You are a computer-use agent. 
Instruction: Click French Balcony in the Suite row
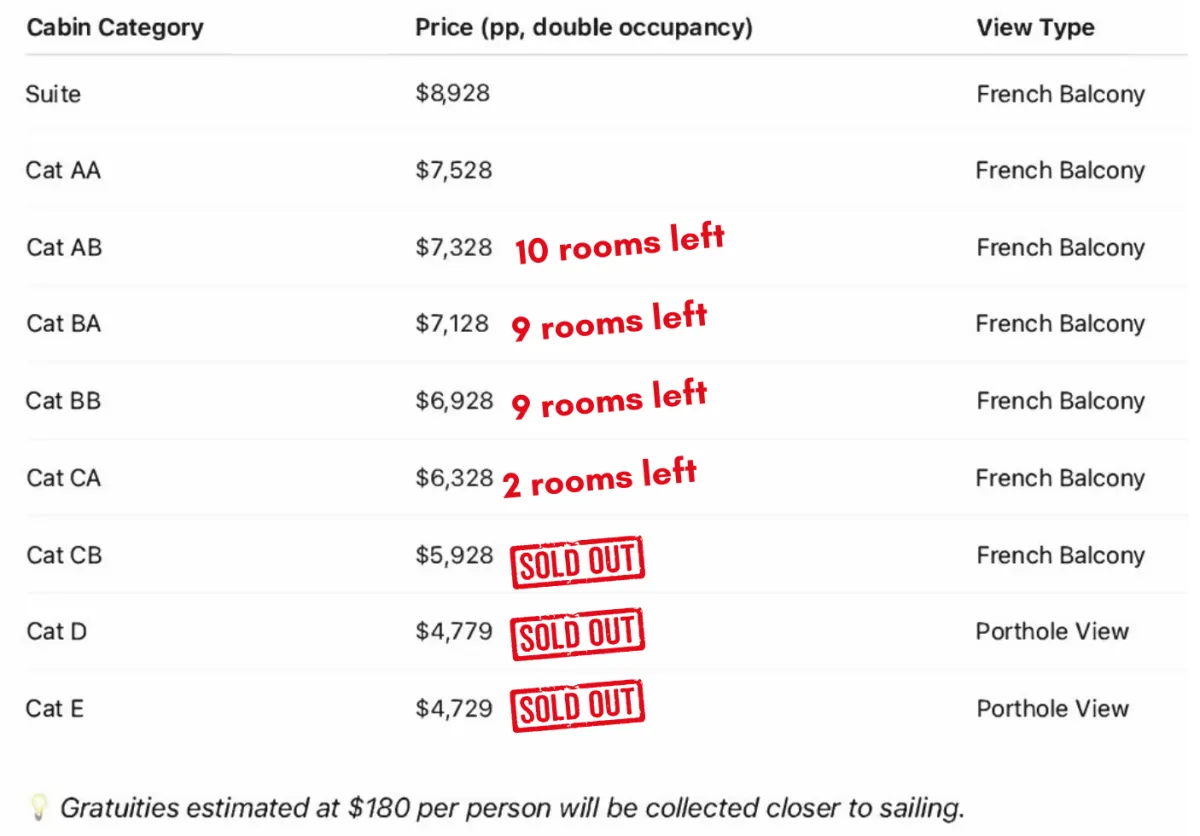click(x=1060, y=94)
